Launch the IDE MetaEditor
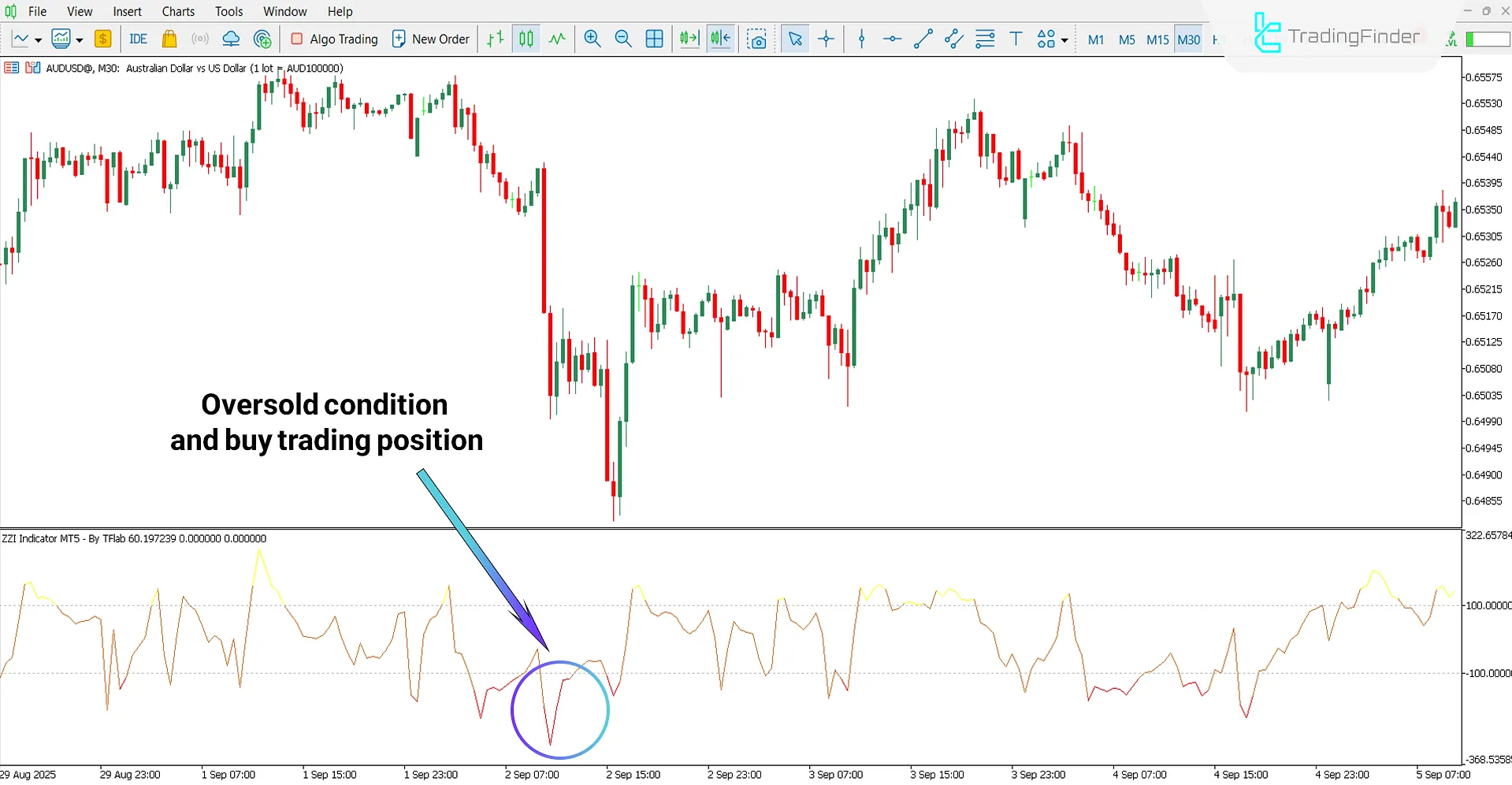Screen dimensions: 1512x785 tap(138, 39)
